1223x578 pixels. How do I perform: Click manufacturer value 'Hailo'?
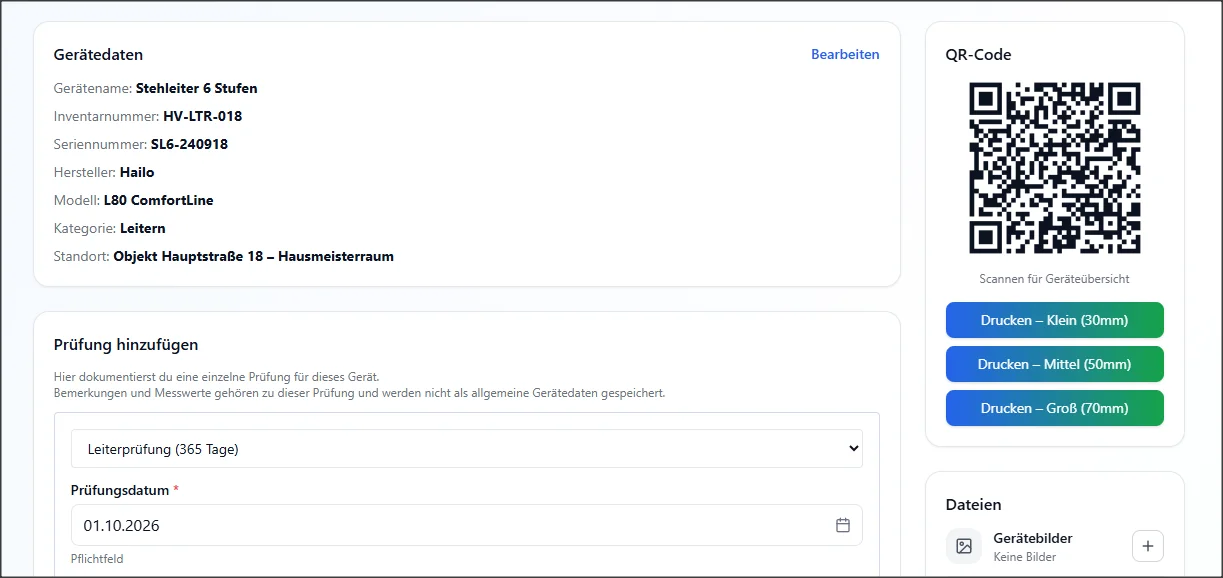pyautogui.click(x=137, y=172)
